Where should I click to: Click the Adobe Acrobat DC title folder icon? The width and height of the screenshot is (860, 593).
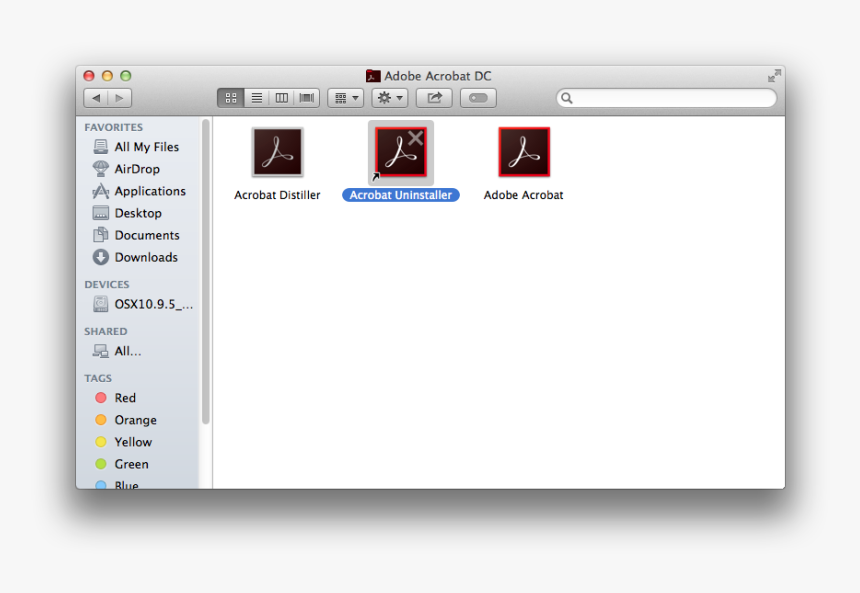click(x=373, y=76)
